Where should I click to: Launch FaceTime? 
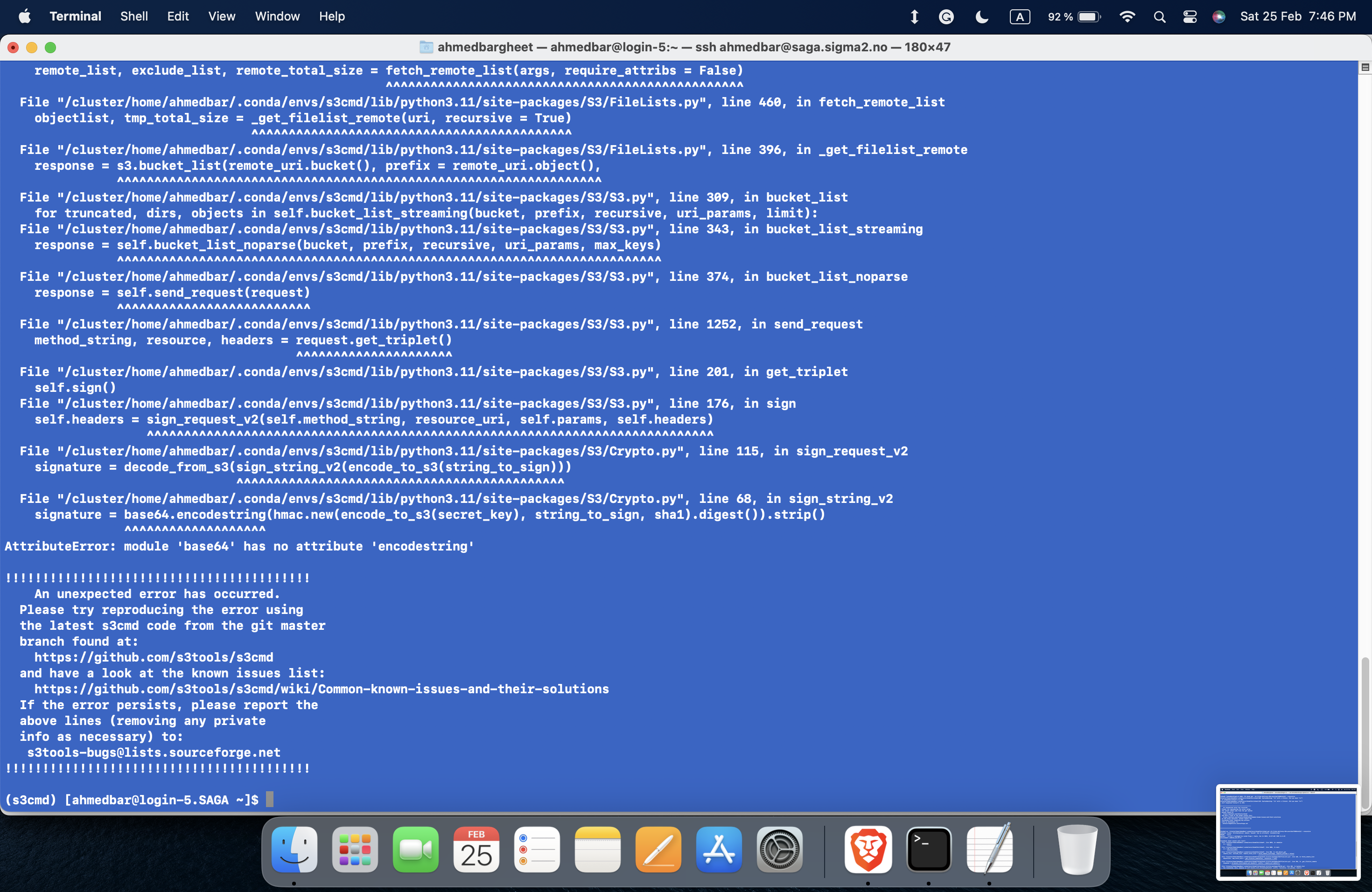click(x=416, y=850)
